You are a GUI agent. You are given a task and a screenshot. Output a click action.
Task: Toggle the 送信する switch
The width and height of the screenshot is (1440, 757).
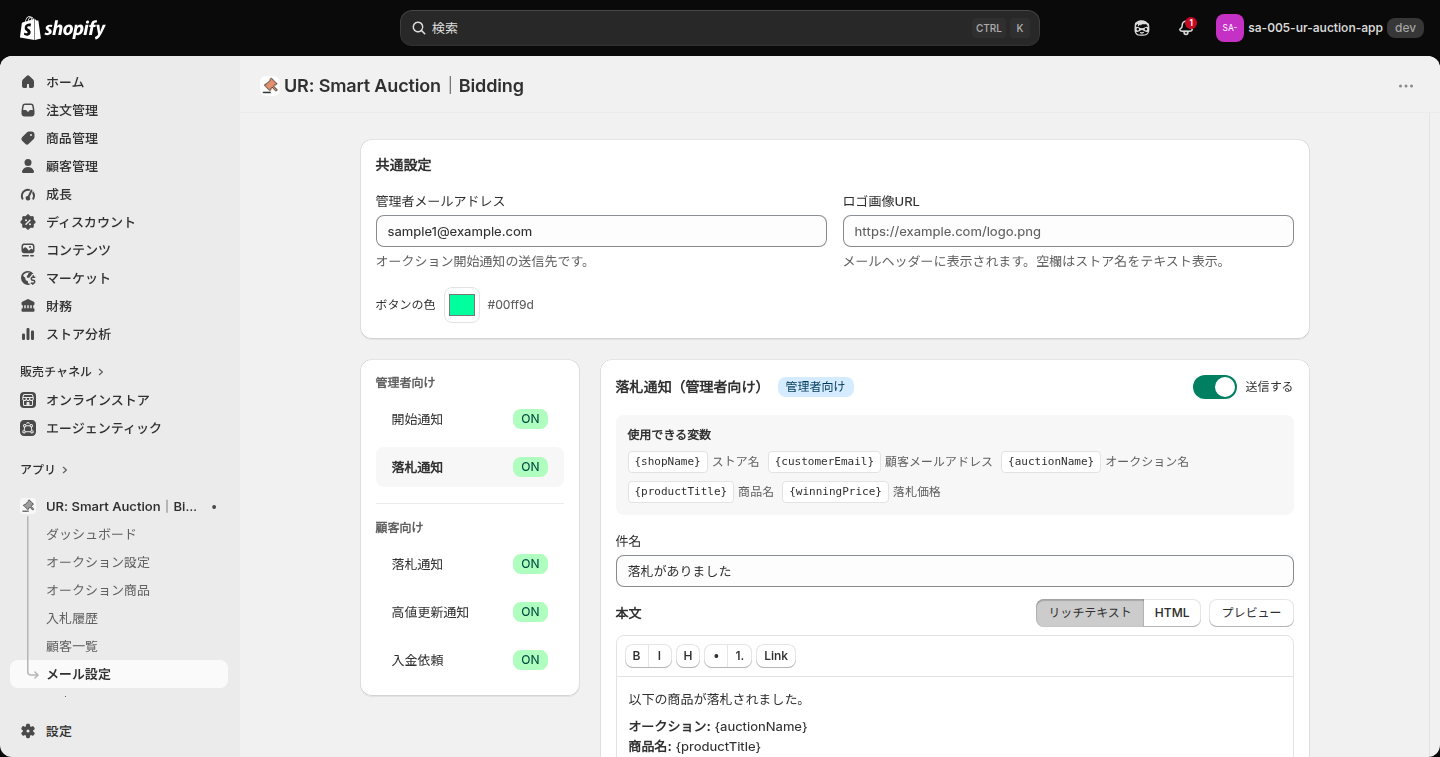point(1215,387)
